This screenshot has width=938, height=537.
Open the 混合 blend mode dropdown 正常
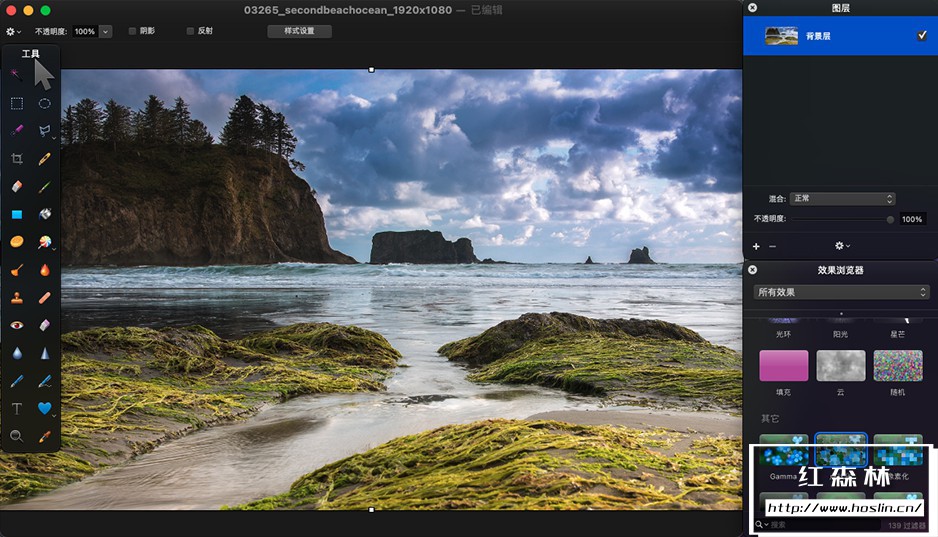point(842,199)
